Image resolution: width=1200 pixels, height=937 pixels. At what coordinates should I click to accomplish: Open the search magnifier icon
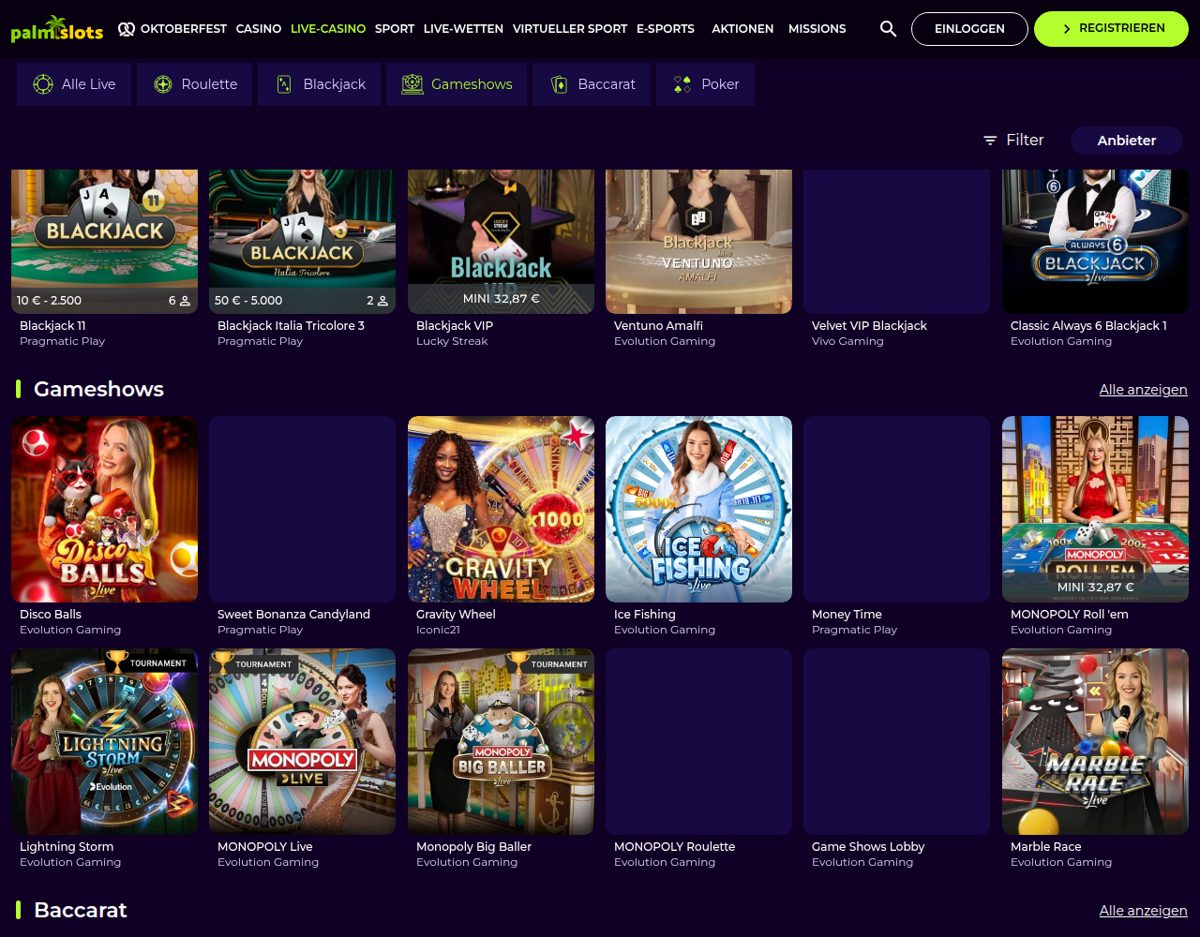coord(888,29)
